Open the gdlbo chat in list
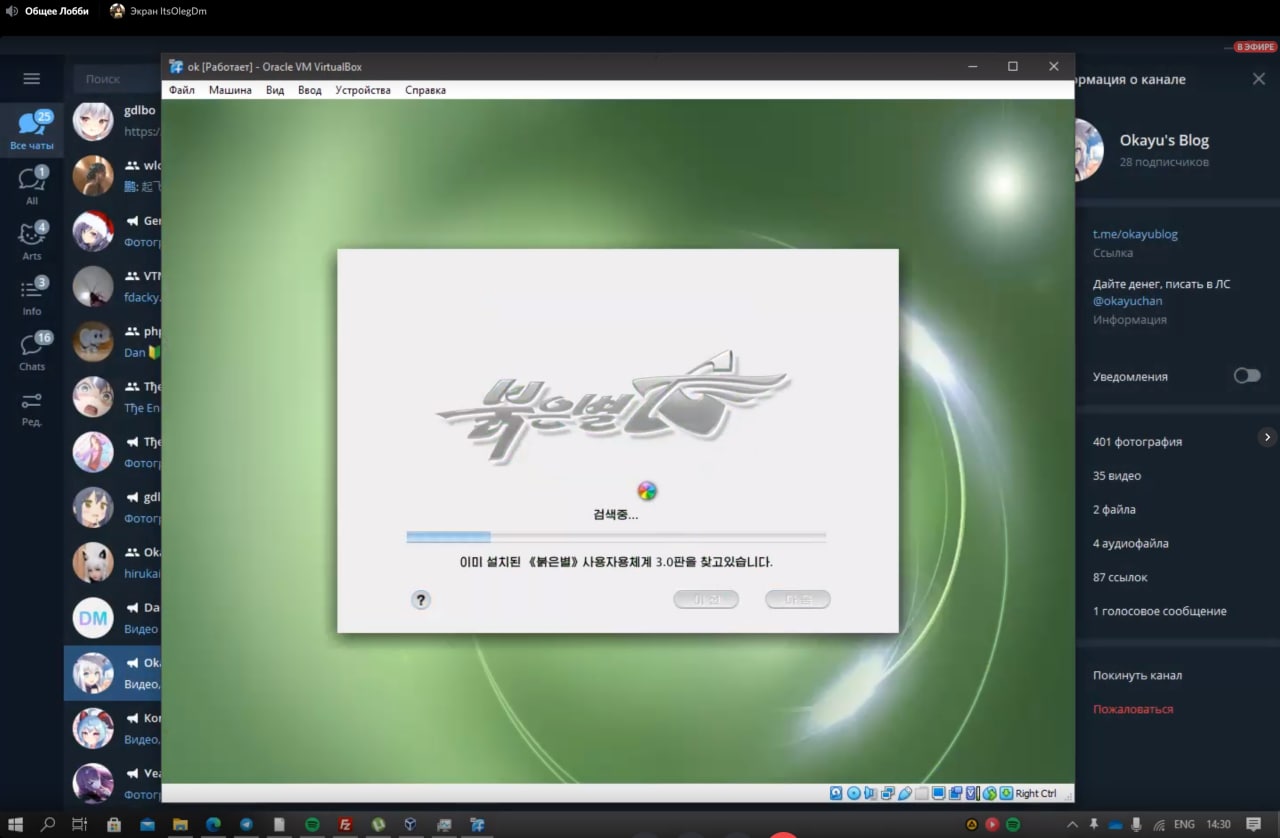The height and width of the screenshot is (838, 1280). (x=113, y=121)
